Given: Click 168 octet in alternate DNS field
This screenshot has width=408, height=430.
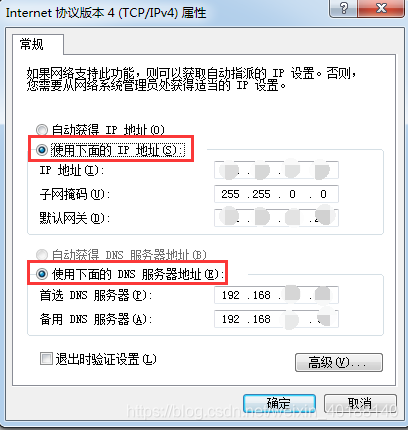Looking at the screenshot, I should click(x=262, y=319).
